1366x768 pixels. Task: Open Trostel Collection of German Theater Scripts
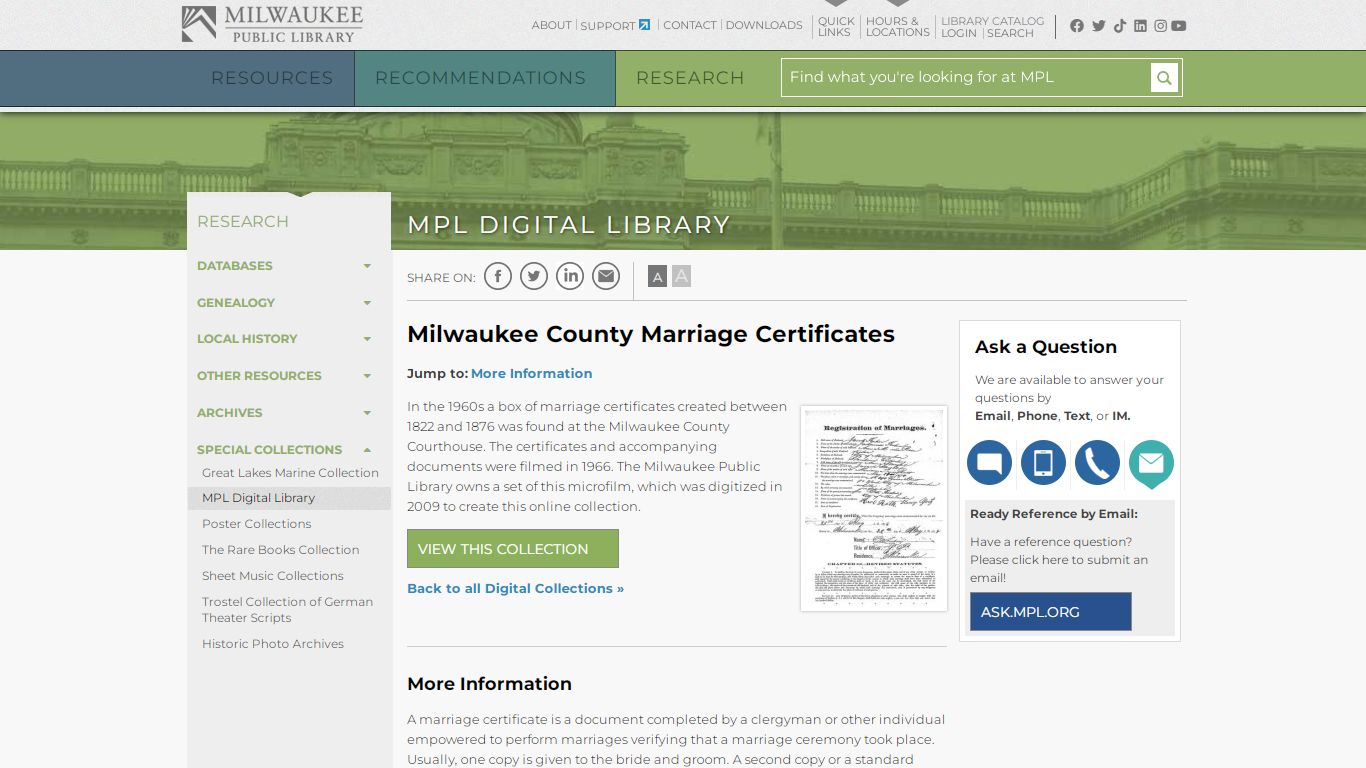[x=287, y=610]
